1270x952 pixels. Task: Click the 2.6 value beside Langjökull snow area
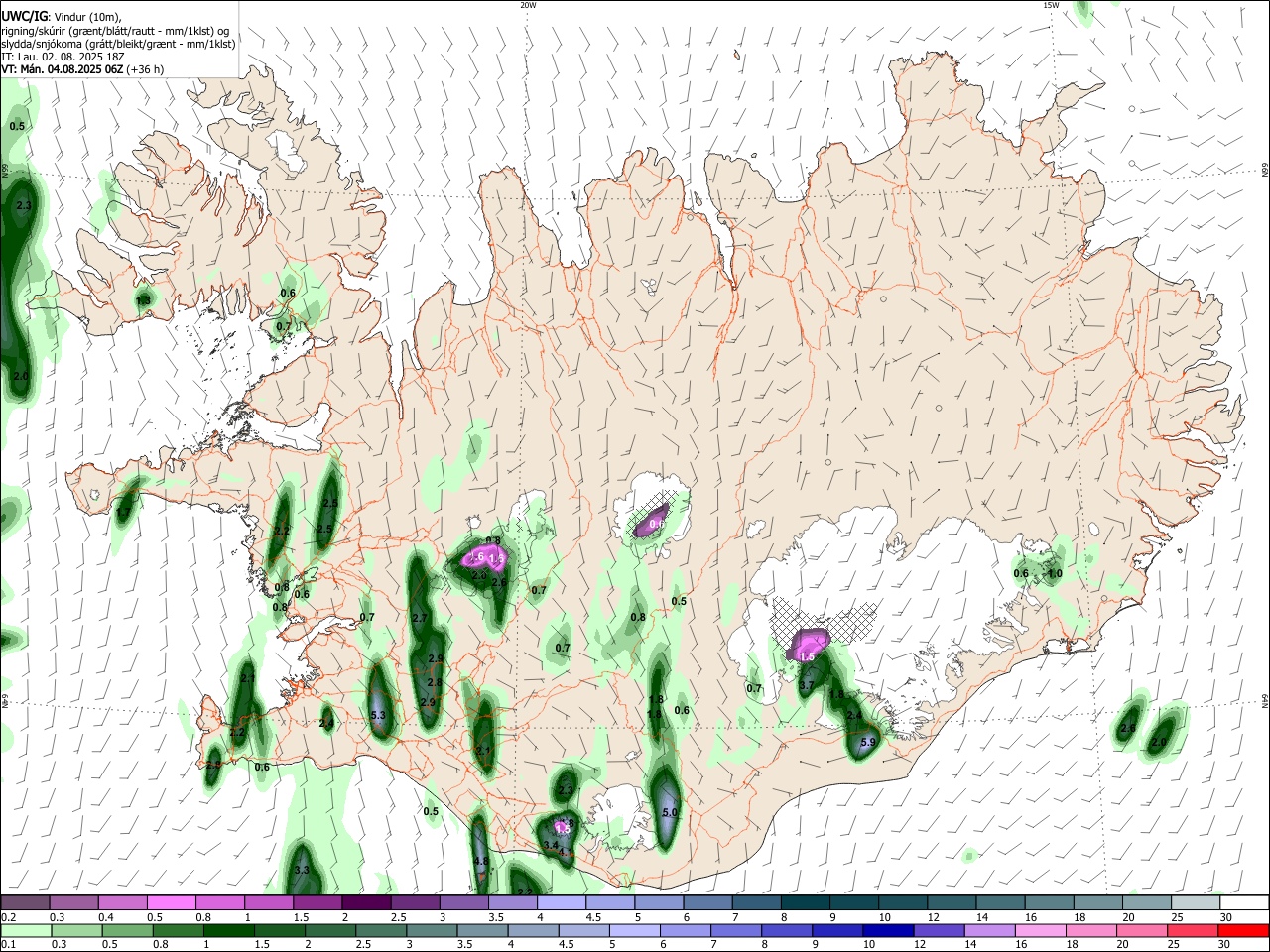tap(499, 583)
